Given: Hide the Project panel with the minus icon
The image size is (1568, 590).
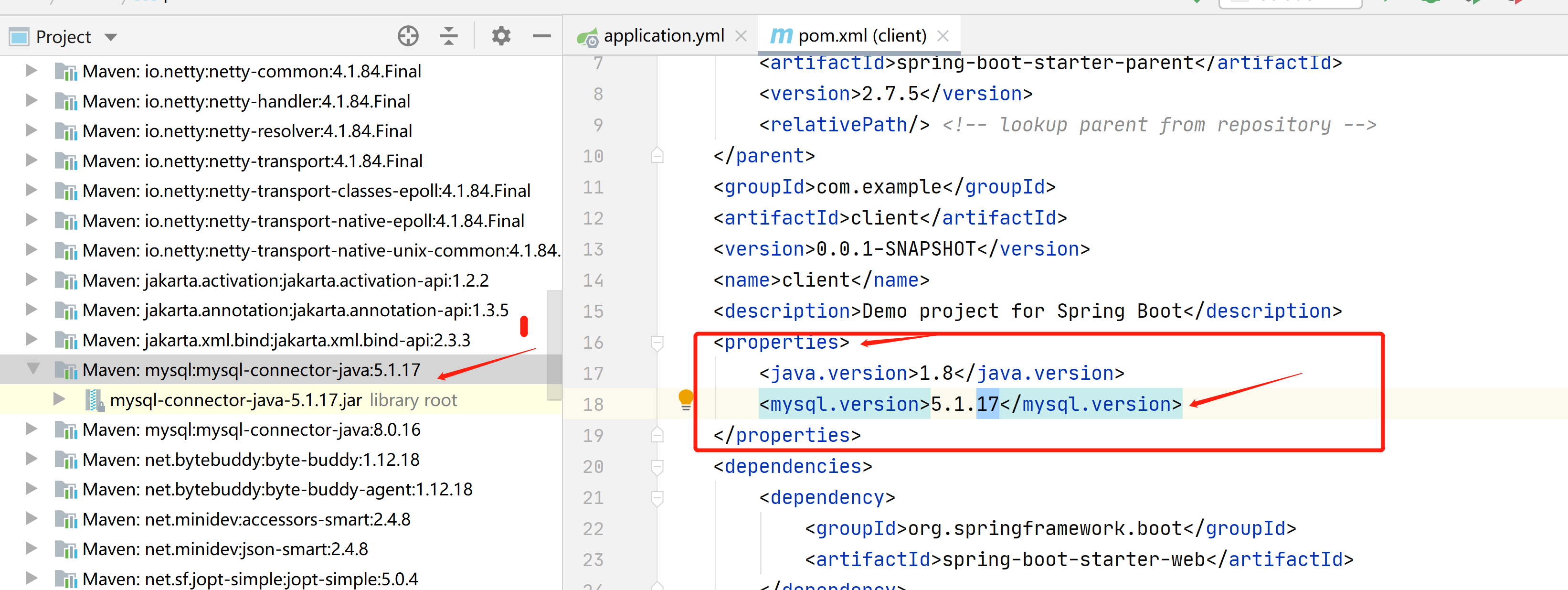Looking at the screenshot, I should pos(541,36).
